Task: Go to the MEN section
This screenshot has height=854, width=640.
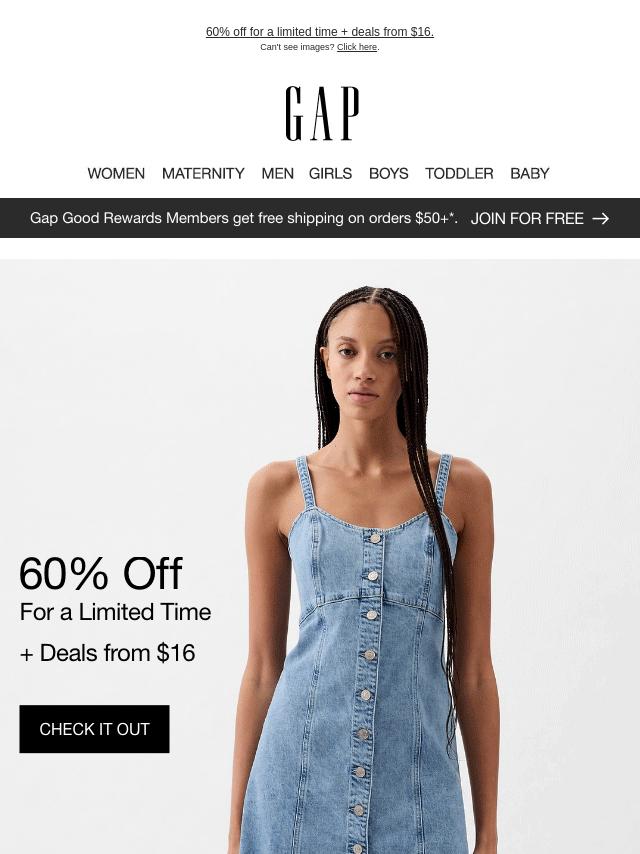Action: coord(277,173)
